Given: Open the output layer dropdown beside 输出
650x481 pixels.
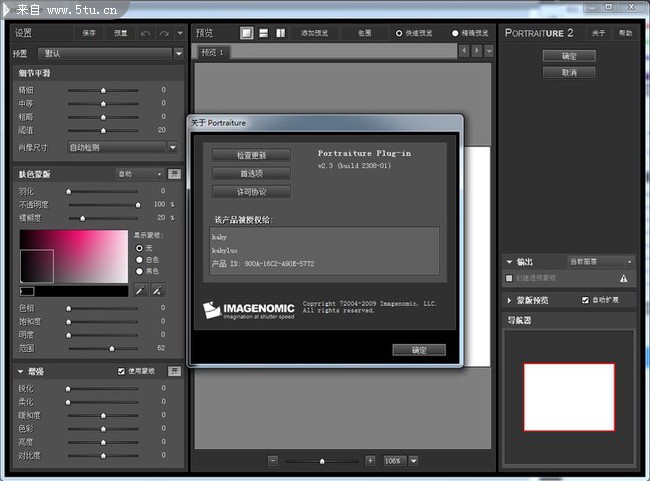Looking at the screenshot, I should [601, 262].
